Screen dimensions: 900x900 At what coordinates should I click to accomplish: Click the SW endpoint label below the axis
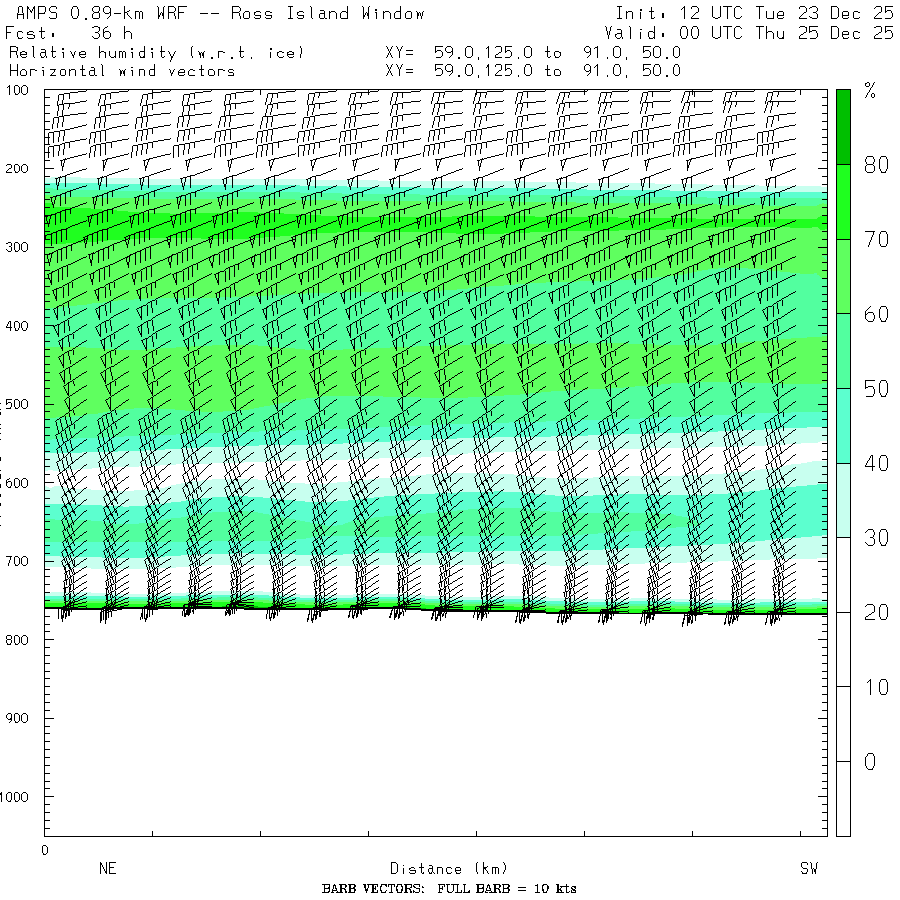808,869
